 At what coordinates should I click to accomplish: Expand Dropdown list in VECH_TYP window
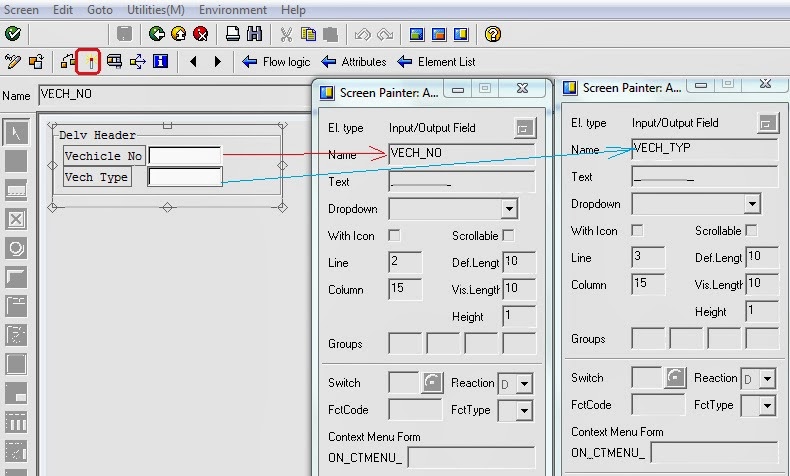tap(752, 204)
